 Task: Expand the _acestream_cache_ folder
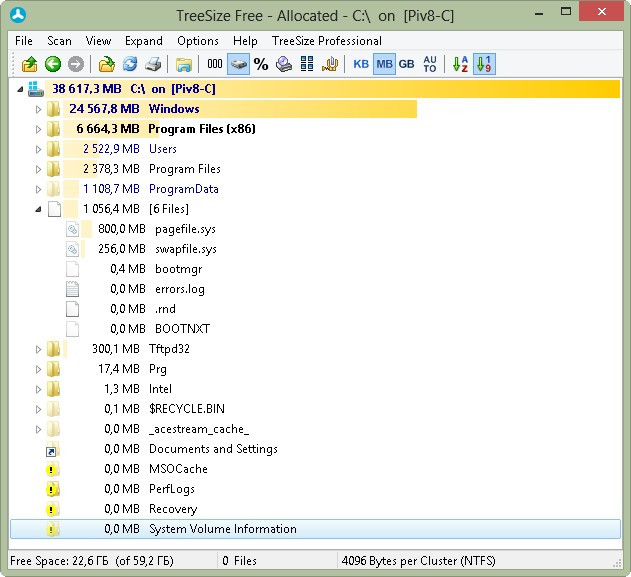point(38,429)
